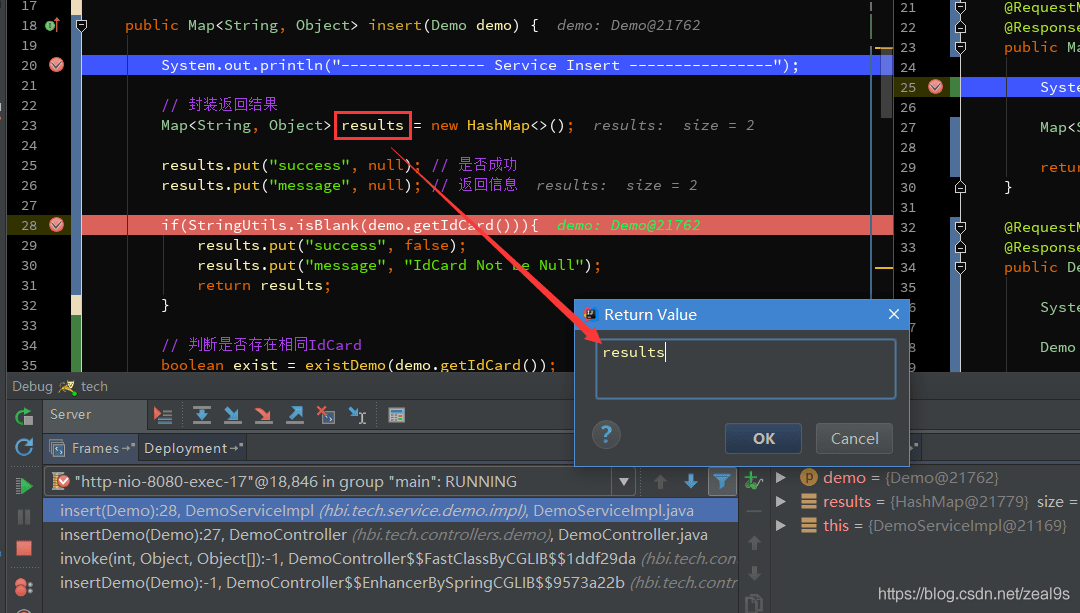
Task: Click the blue Update application icon
Action: [x=24, y=448]
